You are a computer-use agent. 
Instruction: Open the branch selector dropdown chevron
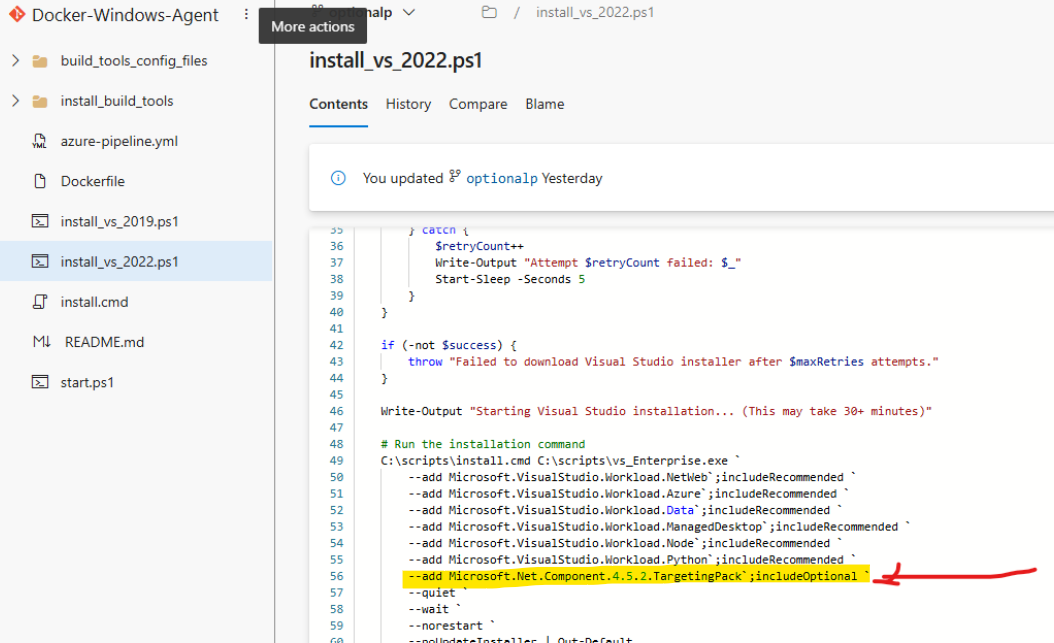click(409, 12)
